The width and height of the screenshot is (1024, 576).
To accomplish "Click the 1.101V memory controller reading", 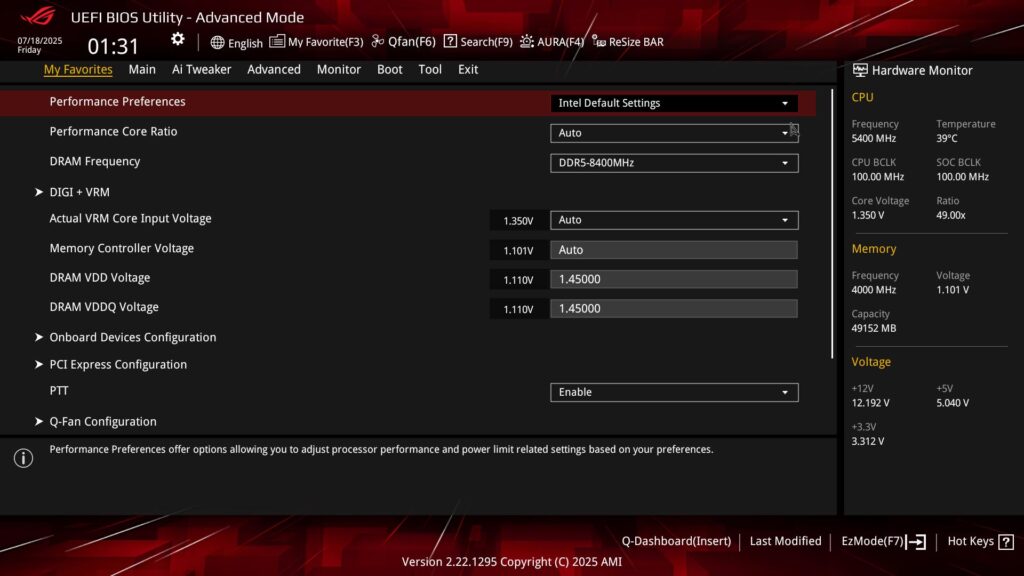I will pos(518,250).
